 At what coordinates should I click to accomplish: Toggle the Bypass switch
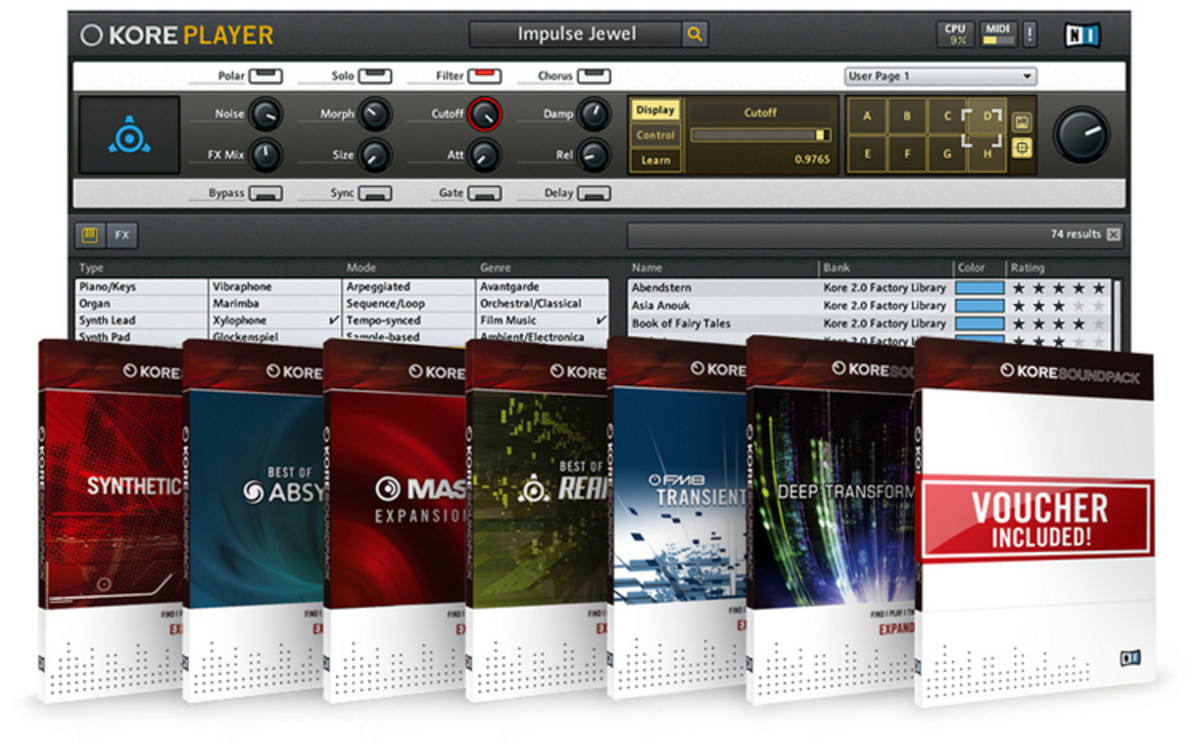266,194
